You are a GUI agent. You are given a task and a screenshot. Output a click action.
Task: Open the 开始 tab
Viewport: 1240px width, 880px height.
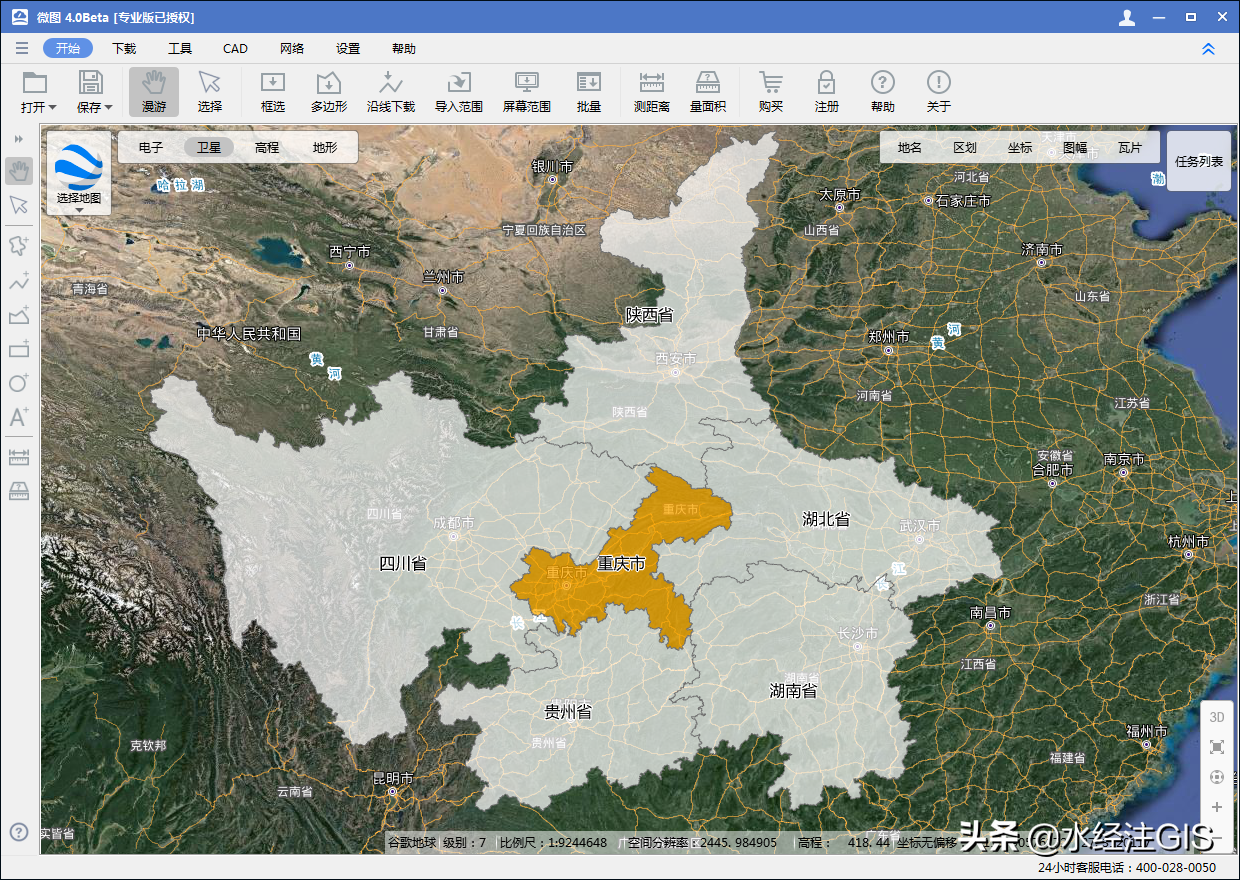[68, 48]
